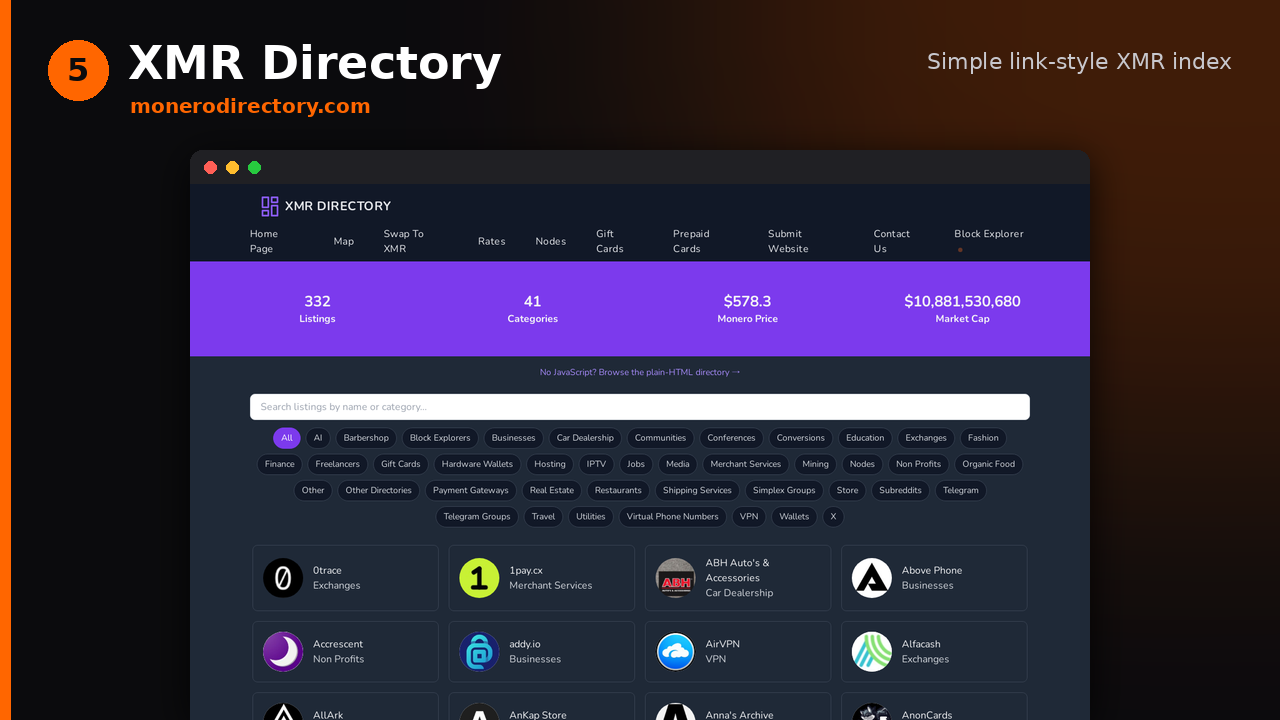
Task: Open the Home Page nav item
Action: [x=264, y=241]
